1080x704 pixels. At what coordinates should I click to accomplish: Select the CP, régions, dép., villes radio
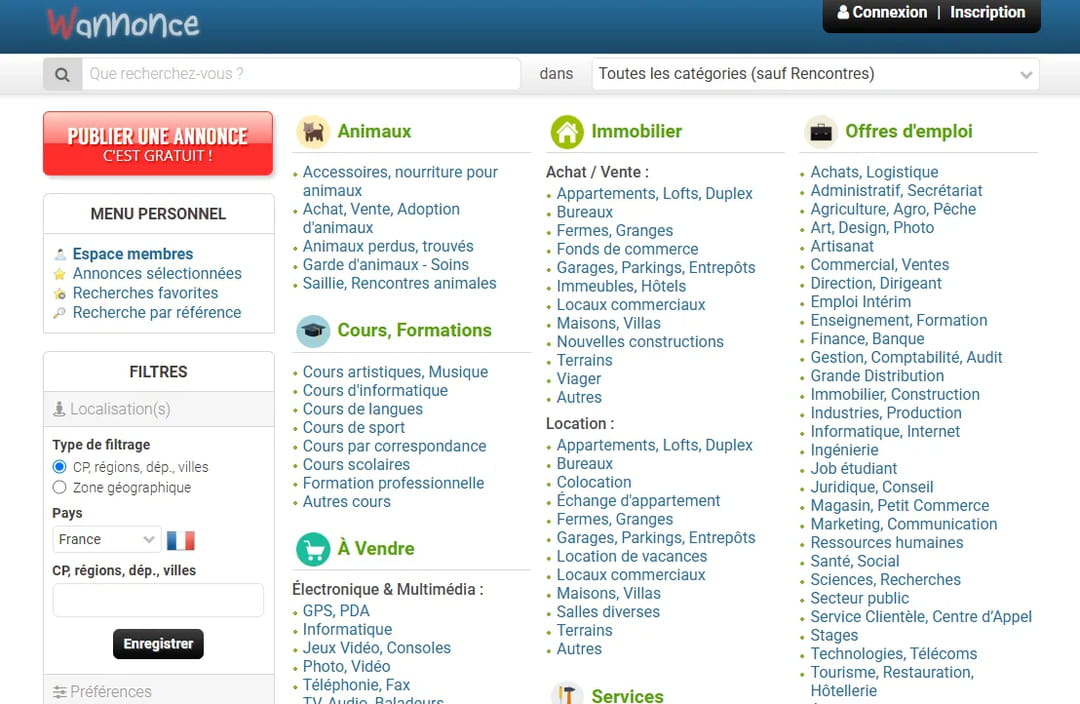tap(60, 467)
